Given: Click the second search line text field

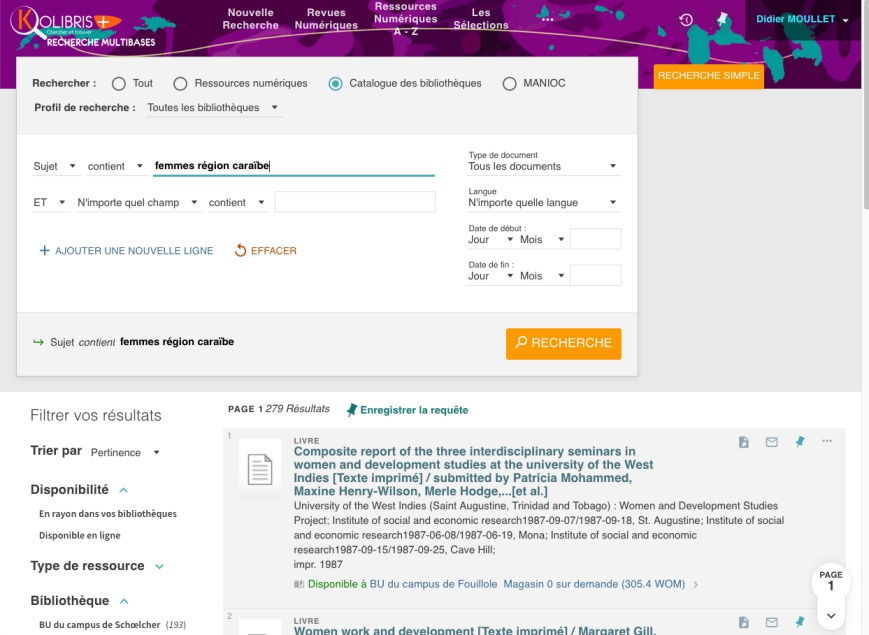Looking at the screenshot, I should click(x=355, y=202).
